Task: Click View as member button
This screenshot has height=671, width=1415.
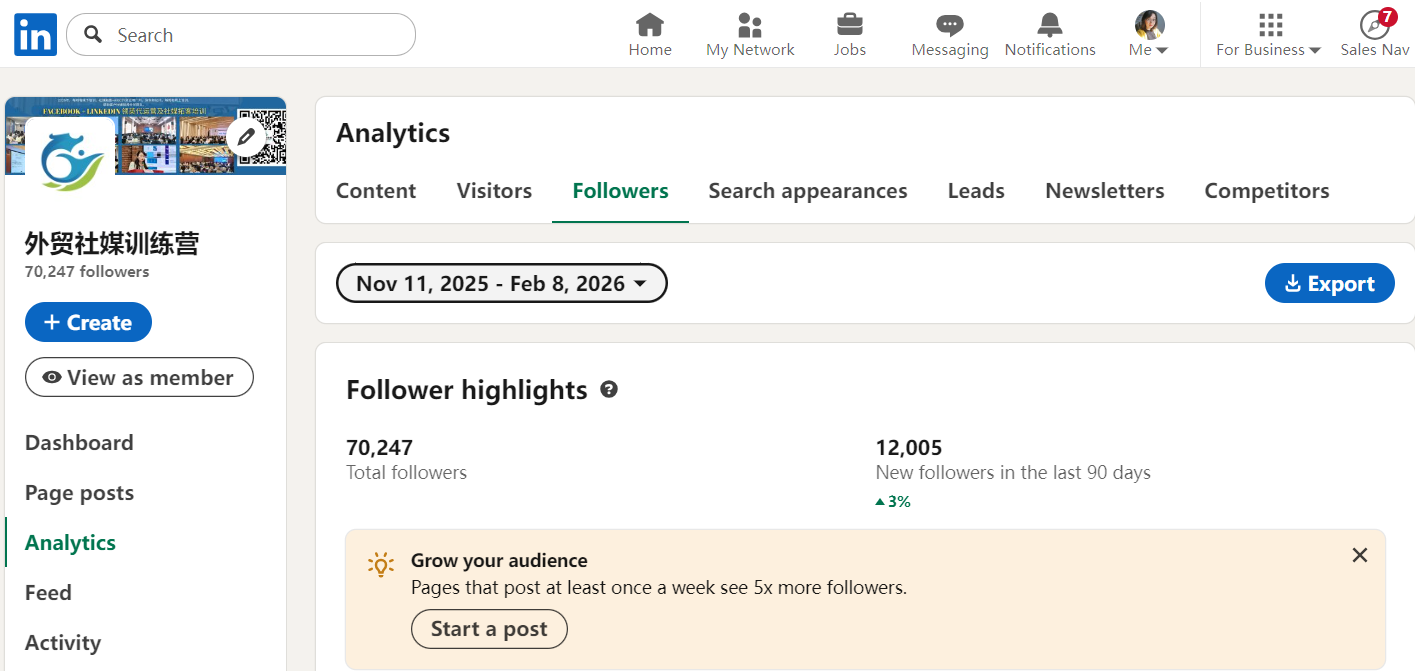Action: pyautogui.click(x=139, y=378)
